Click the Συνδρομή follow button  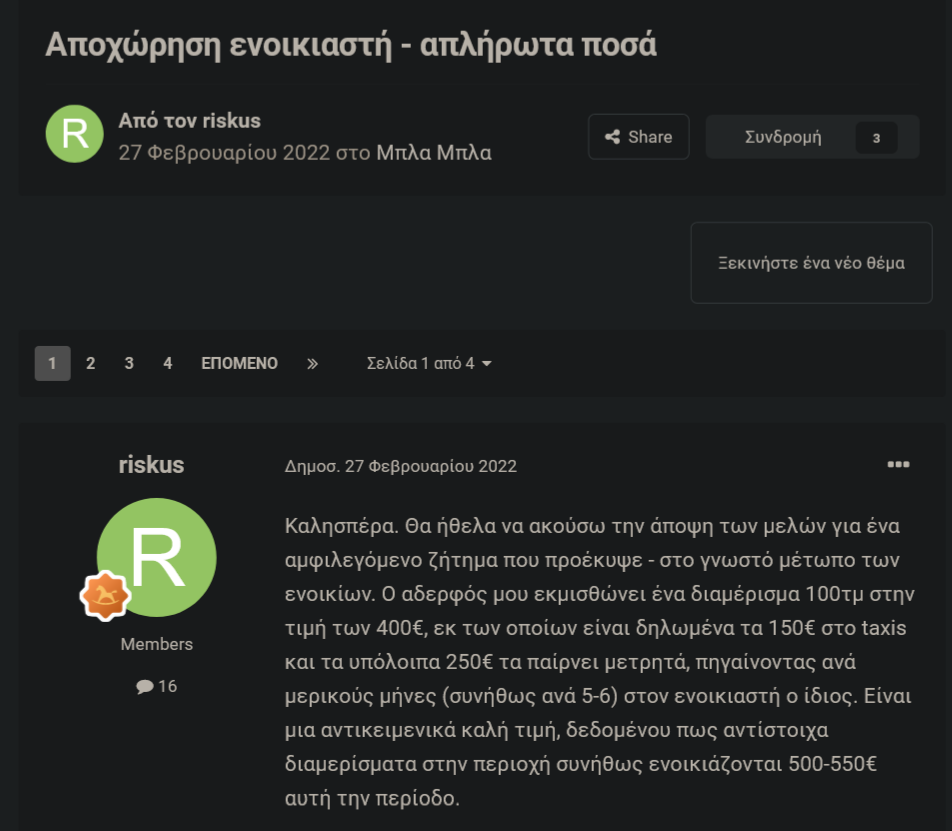click(812, 137)
